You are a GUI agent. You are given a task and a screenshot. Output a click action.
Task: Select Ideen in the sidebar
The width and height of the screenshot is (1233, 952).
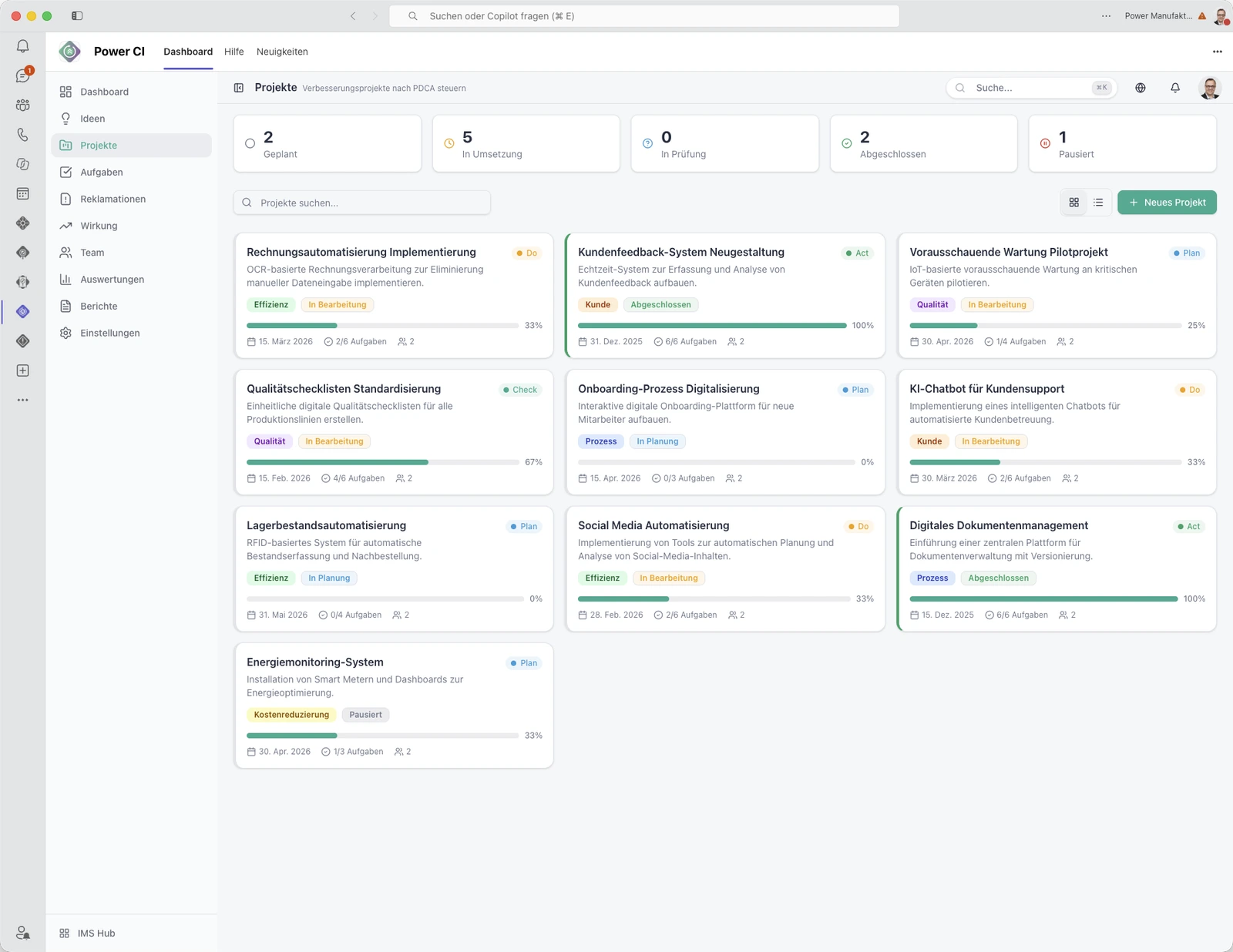pyautogui.click(x=132, y=119)
